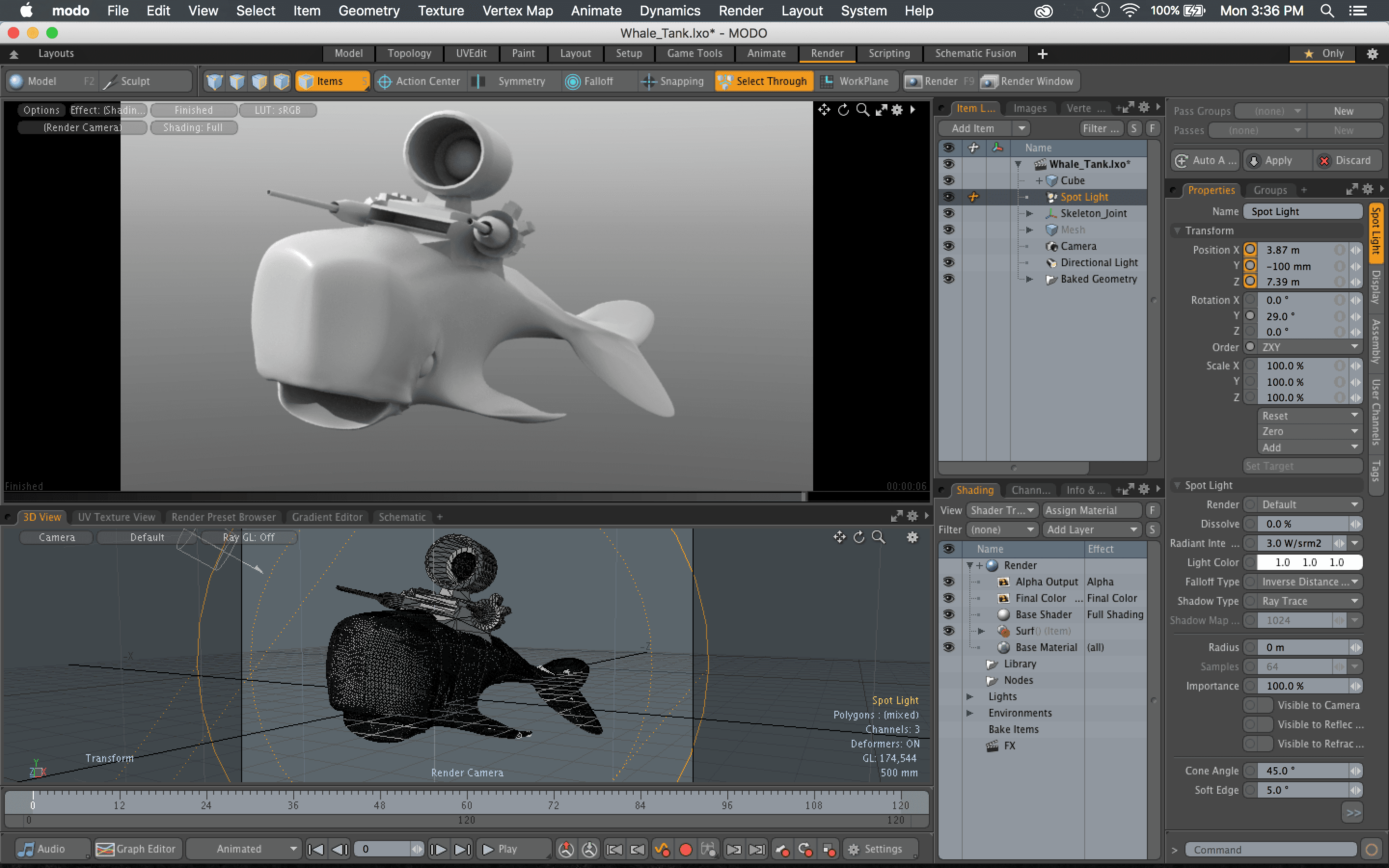Click the Cone Angle input field
The width and height of the screenshot is (1389, 868).
pyautogui.click(x=1303, y=771)
